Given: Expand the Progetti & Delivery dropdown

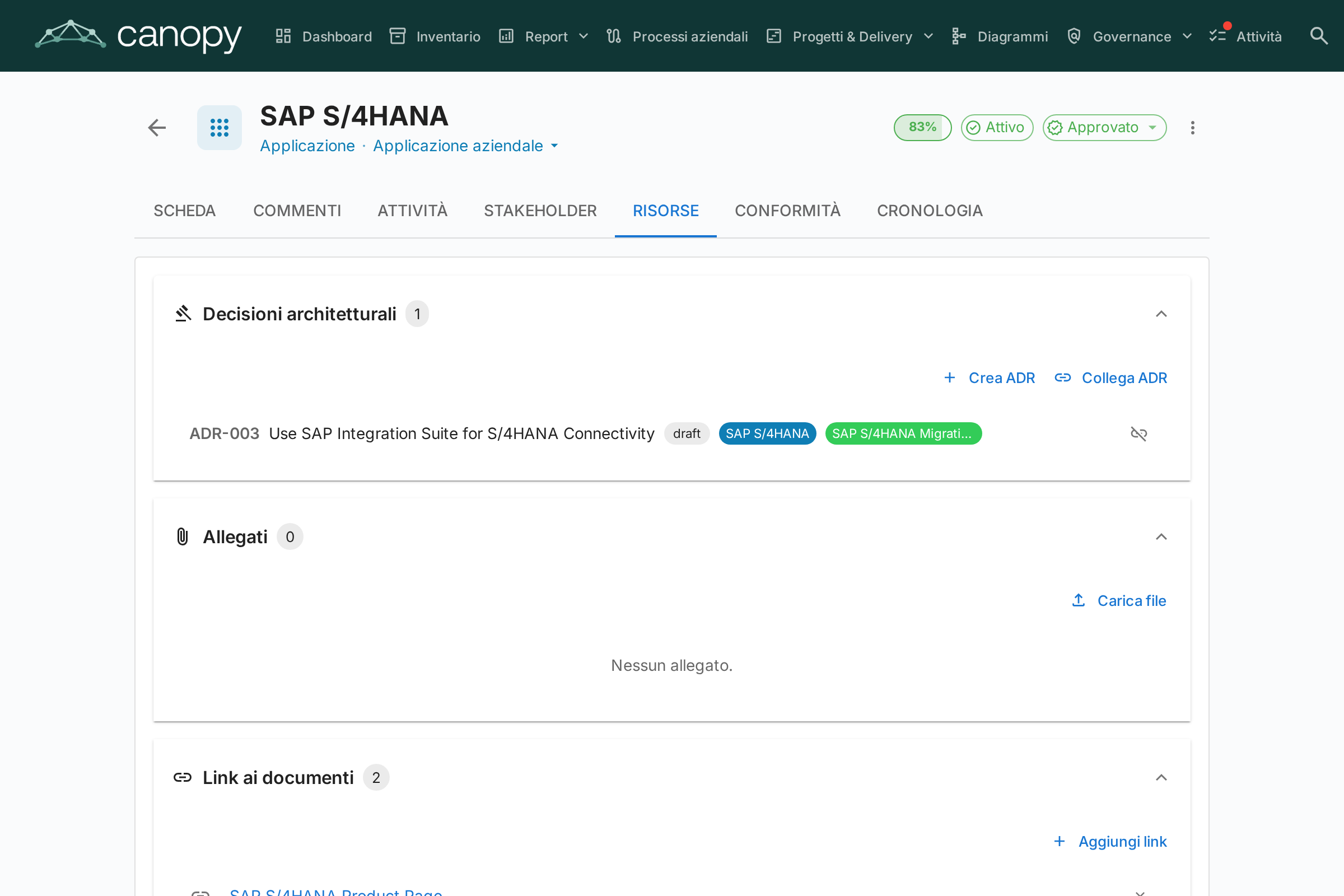Looking at the screenshot, I should (850, 36).
